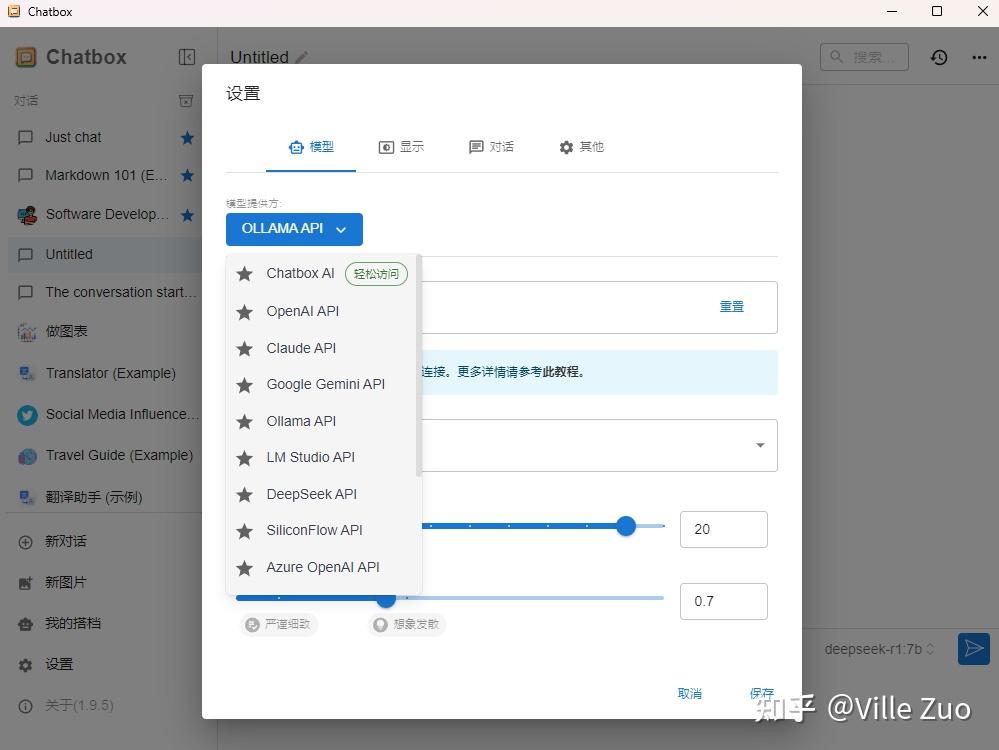Click the 设置 gear in the sidebar
The height and width of the screenshot is (750, 999).
(26, 664)
